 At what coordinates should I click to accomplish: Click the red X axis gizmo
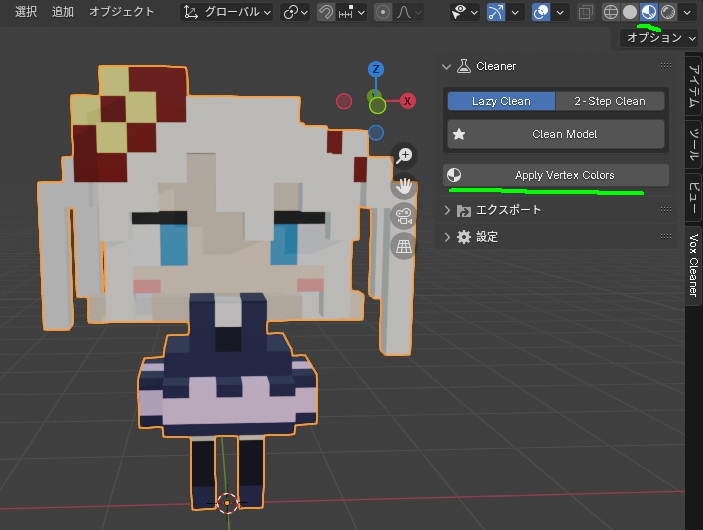[x=407, y=101]
